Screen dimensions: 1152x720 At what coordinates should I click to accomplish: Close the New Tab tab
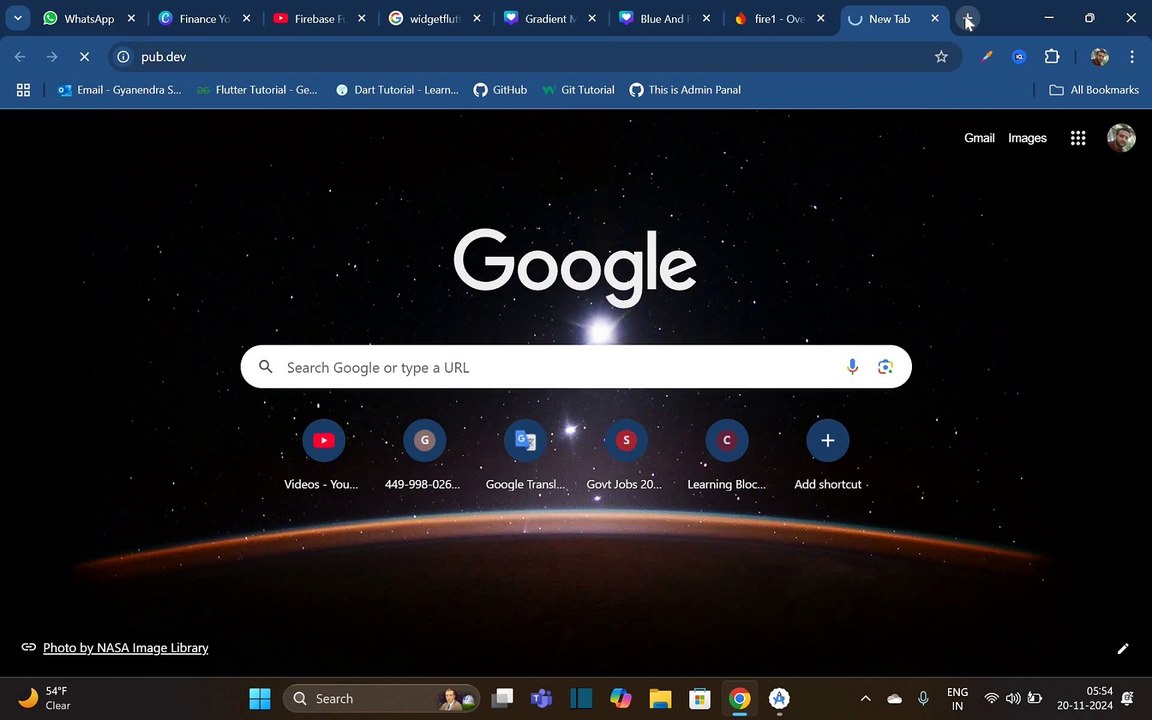[935, 18]
